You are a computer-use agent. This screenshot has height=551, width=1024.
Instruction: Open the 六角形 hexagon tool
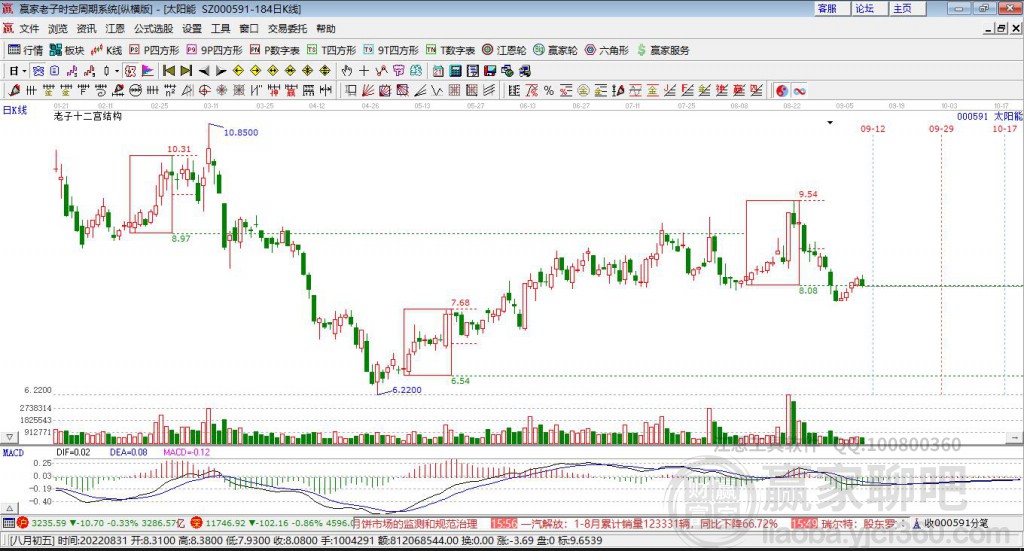tap(607, 50)
